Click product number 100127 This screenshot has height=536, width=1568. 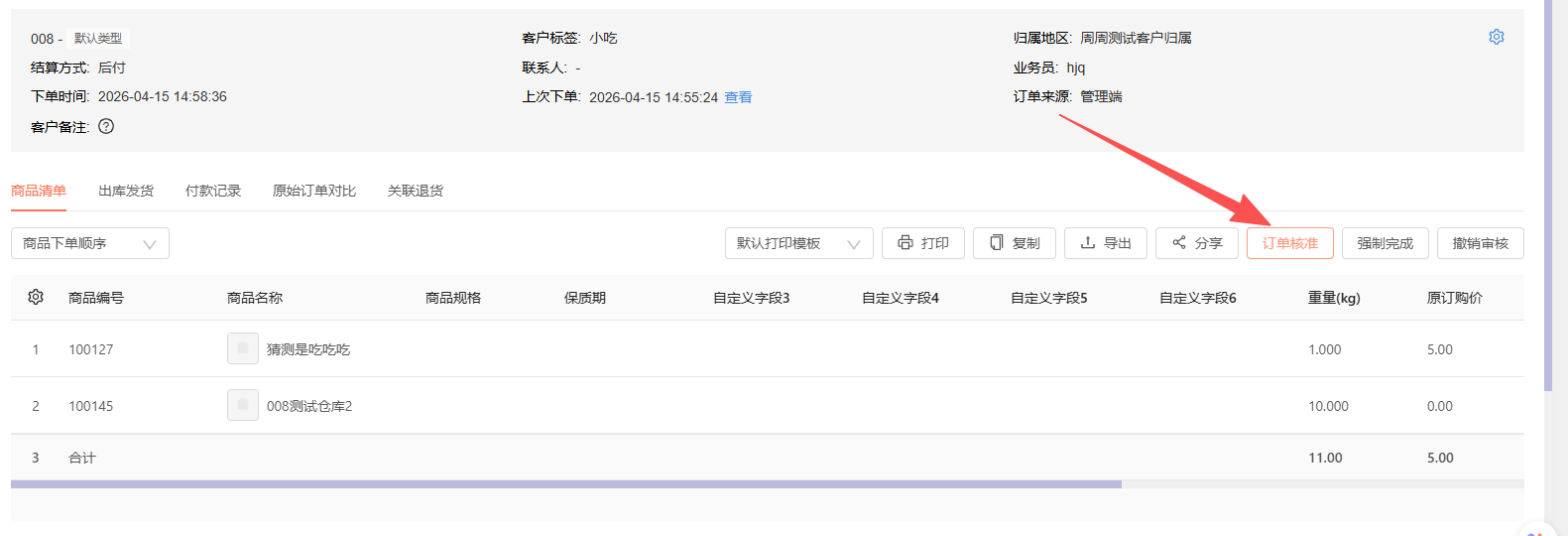pos(91,349)
